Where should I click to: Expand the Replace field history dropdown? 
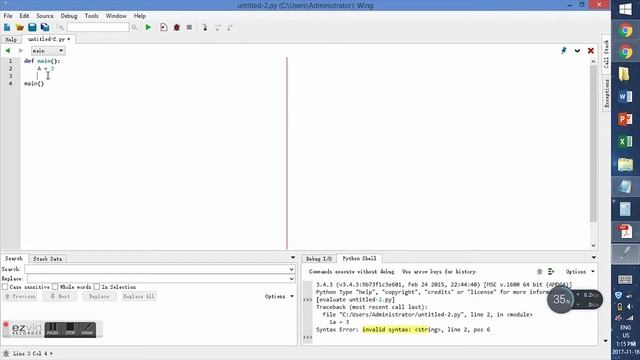coord(291,279)
